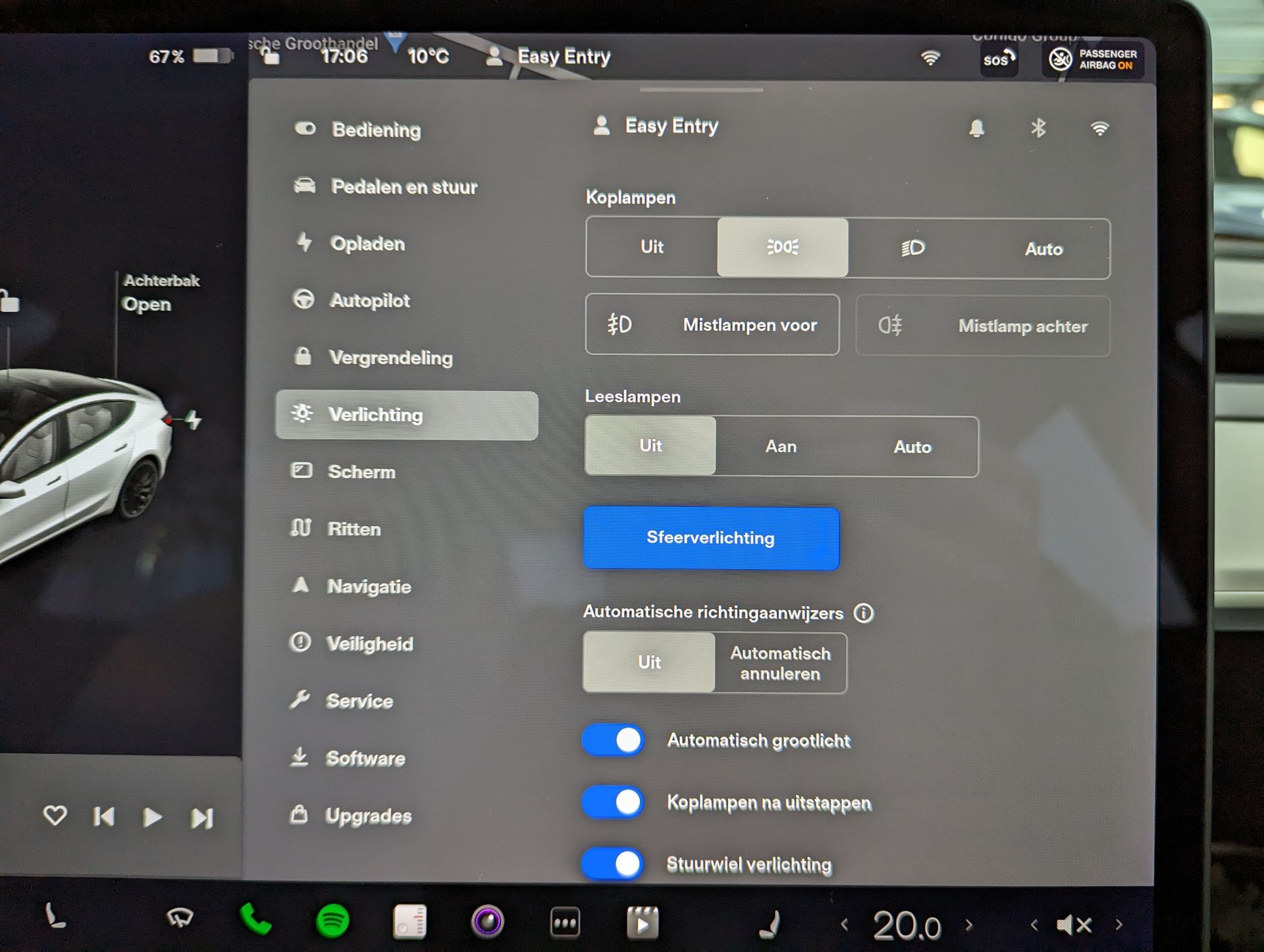Screen dimensions: 1264x952
Task: Open the three-dots app launcher
Action: [x=565, y=922]
